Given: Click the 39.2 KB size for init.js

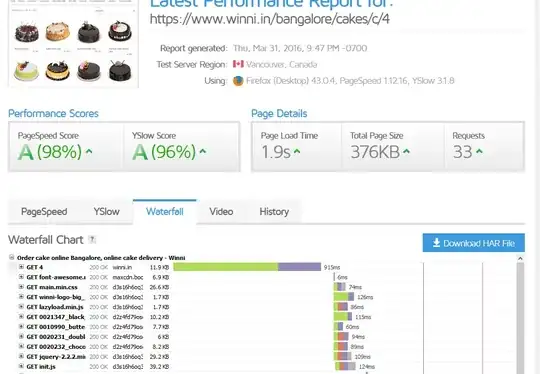Looking at the screenshot, I should tap(159, 367).
